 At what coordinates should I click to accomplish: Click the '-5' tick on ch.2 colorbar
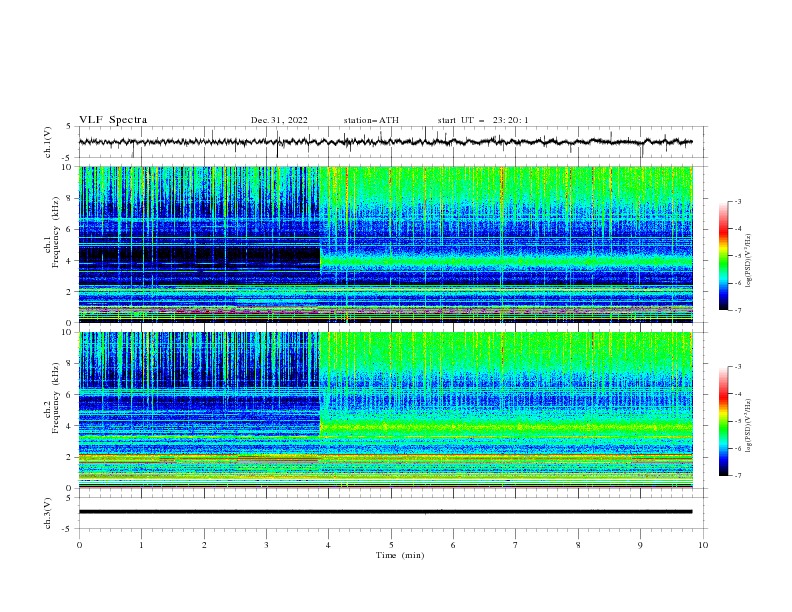coord(737,421)
